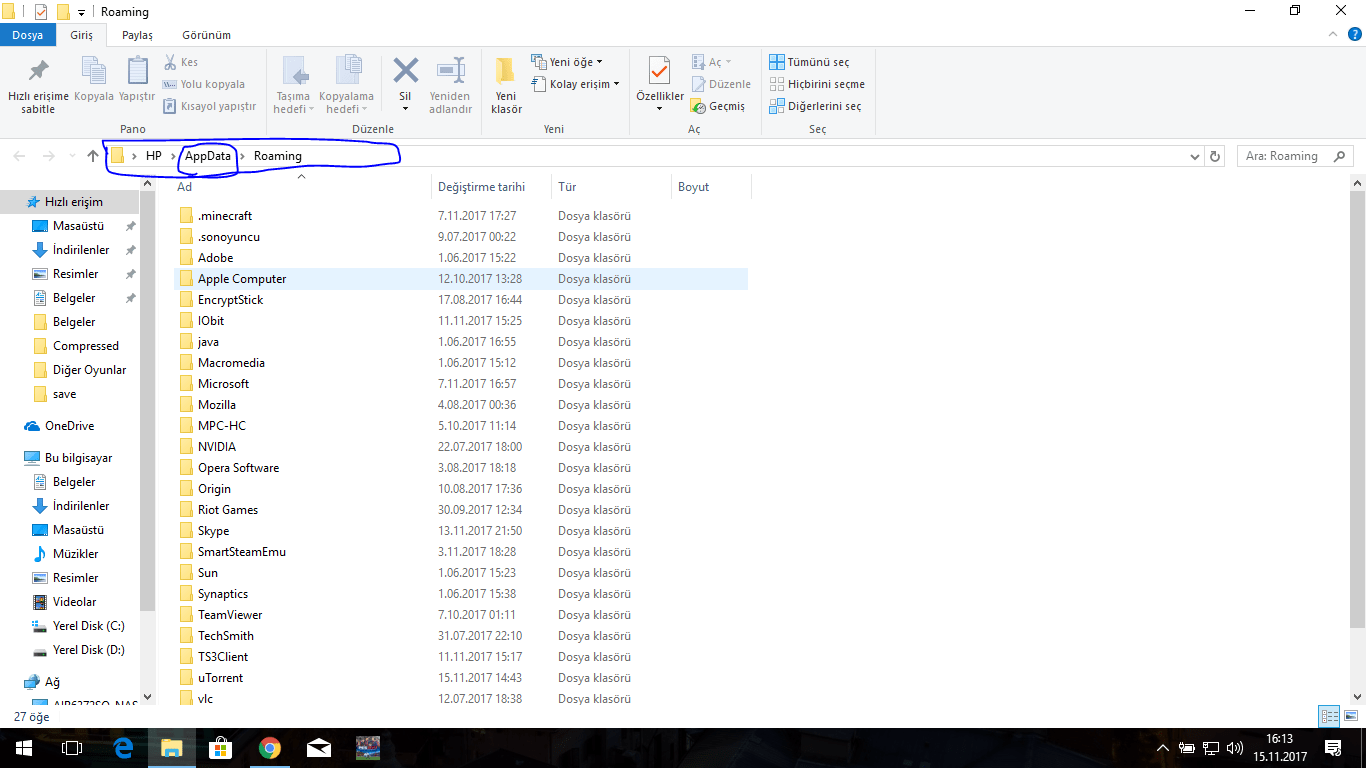Click the Kopyala ribbon icon
Screen dimensions: 1366x768
pyautogui.click(x=94, y=71)
